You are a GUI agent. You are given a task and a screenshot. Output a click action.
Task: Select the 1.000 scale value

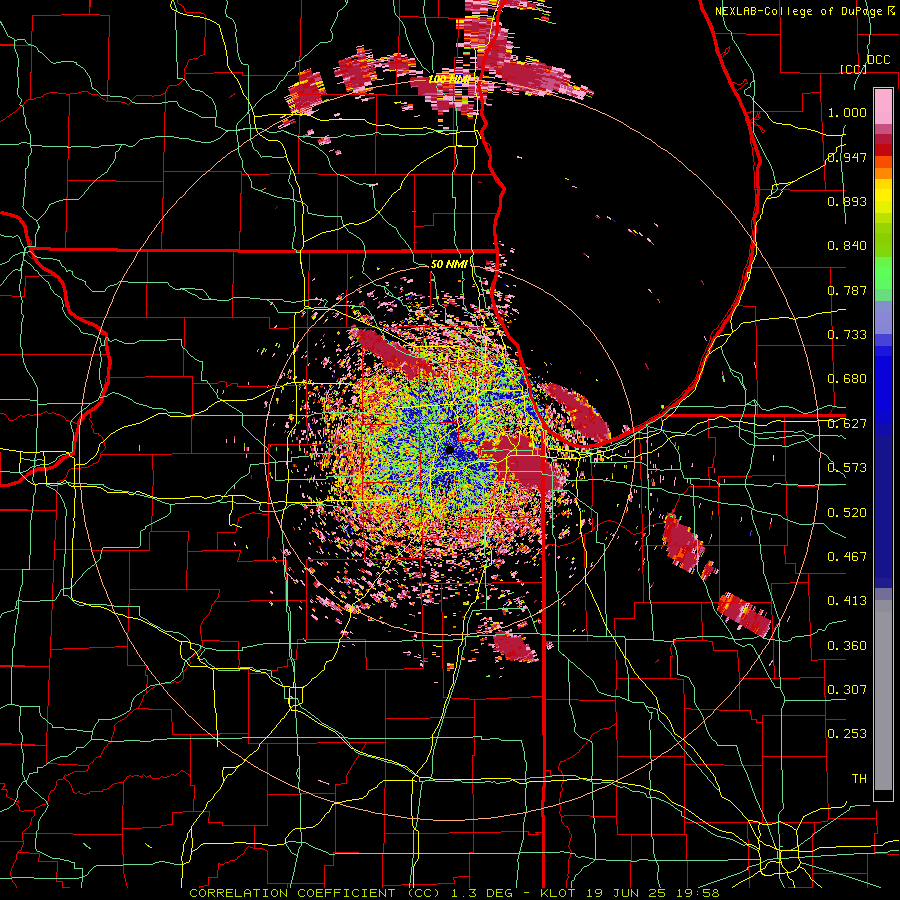point(847,112)
